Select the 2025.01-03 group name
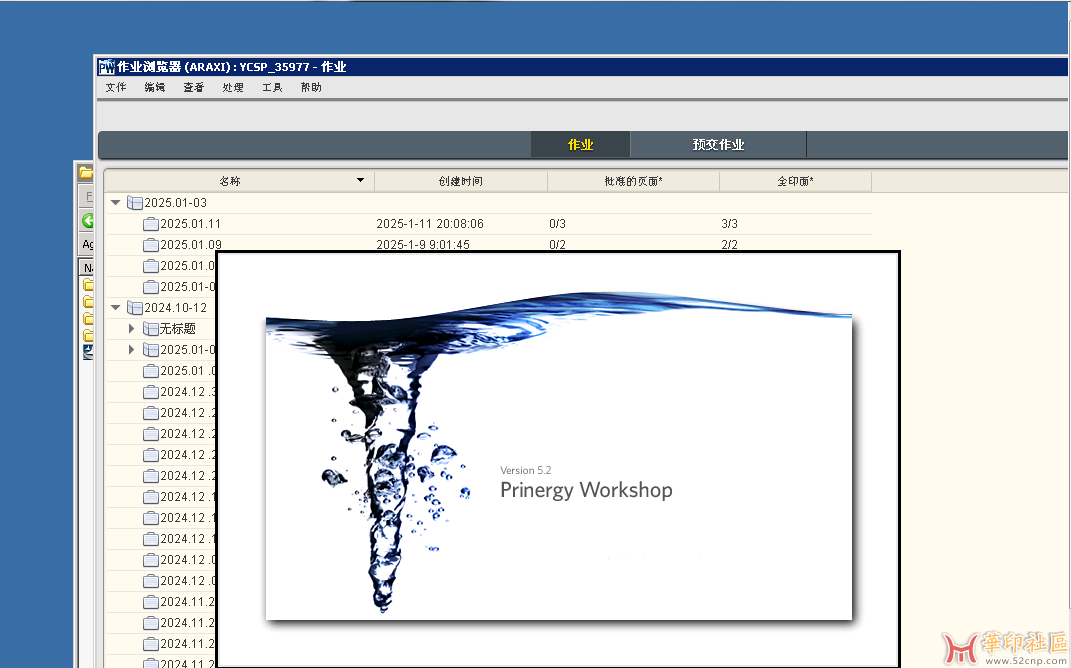This screenshot has width=1071, height=668. pos(176,203)
